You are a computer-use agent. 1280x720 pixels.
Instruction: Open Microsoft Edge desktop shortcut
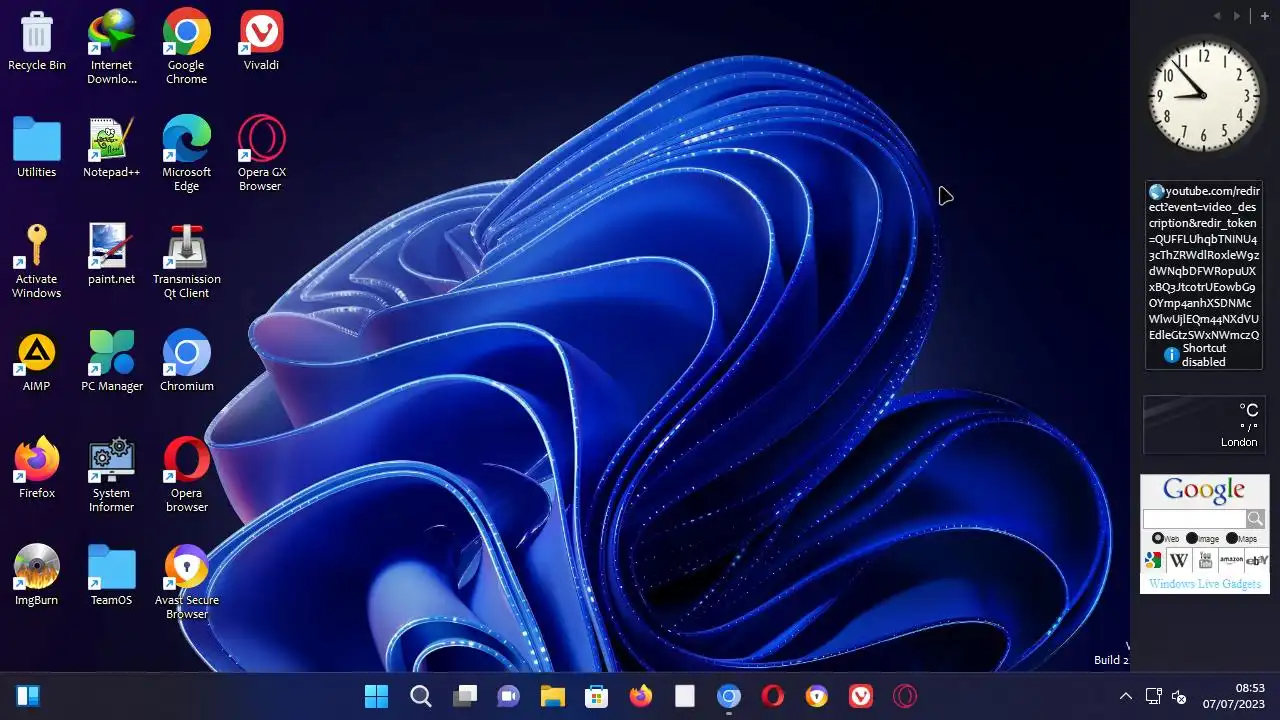click(186, 154)
